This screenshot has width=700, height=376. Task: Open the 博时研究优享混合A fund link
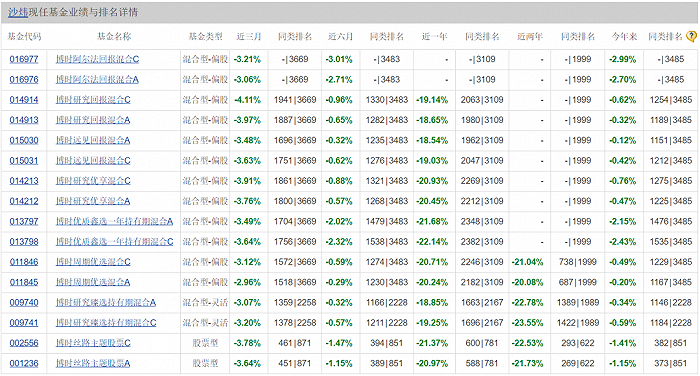coord(93,201)
